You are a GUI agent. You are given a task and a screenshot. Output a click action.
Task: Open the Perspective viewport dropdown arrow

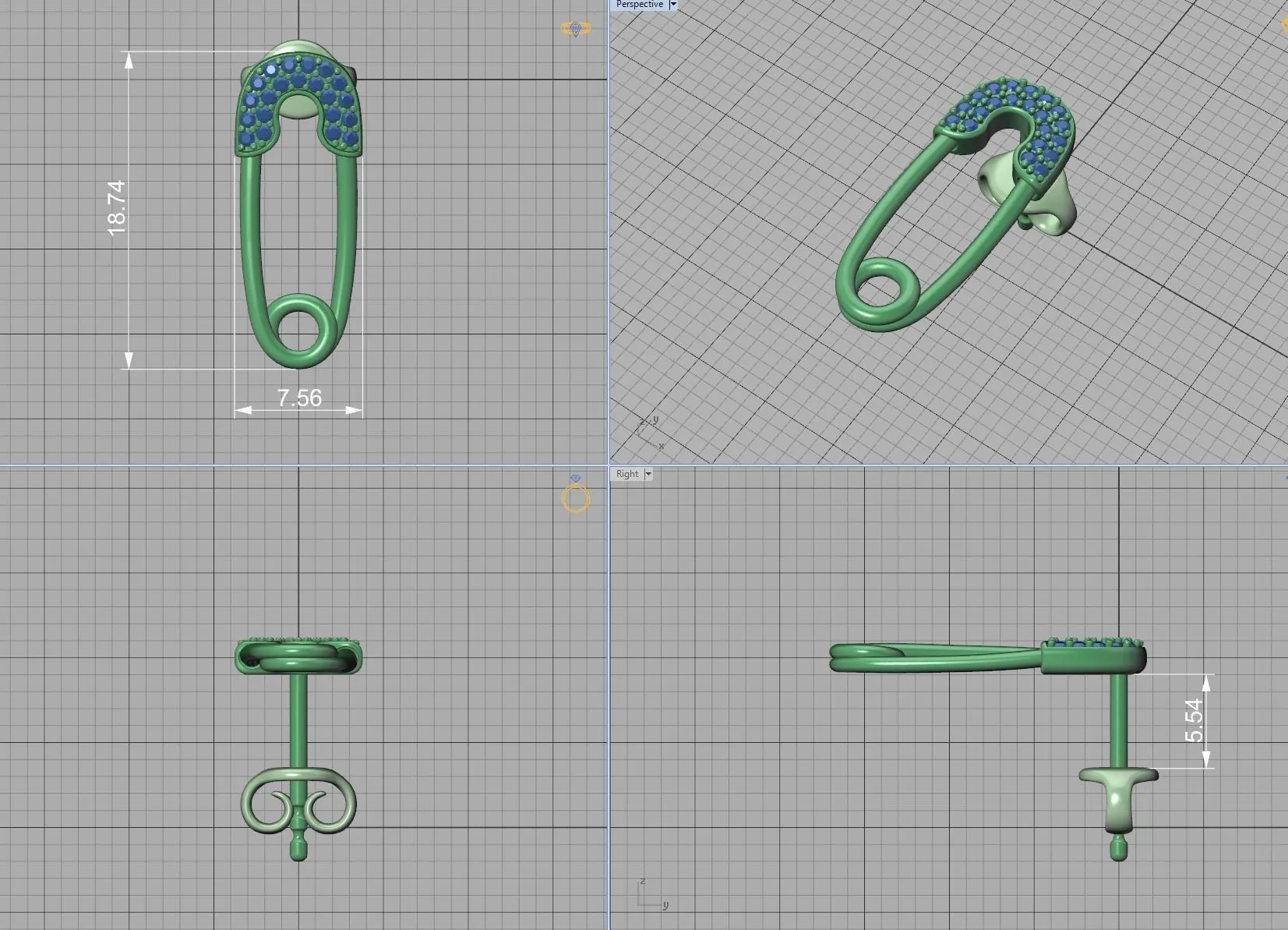tap(673, 5)
